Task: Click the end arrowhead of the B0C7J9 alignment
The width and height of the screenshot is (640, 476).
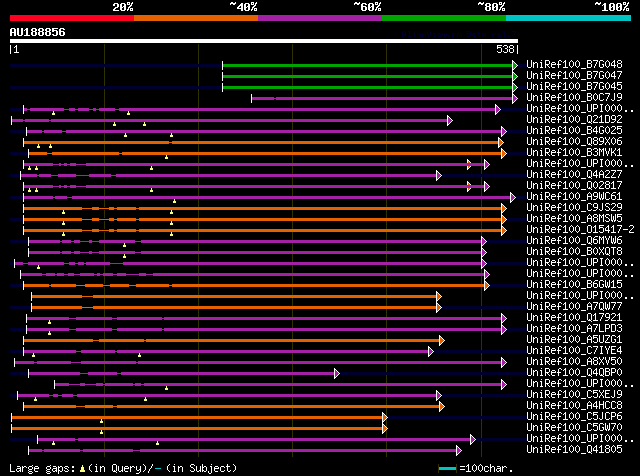Action: 515,98
